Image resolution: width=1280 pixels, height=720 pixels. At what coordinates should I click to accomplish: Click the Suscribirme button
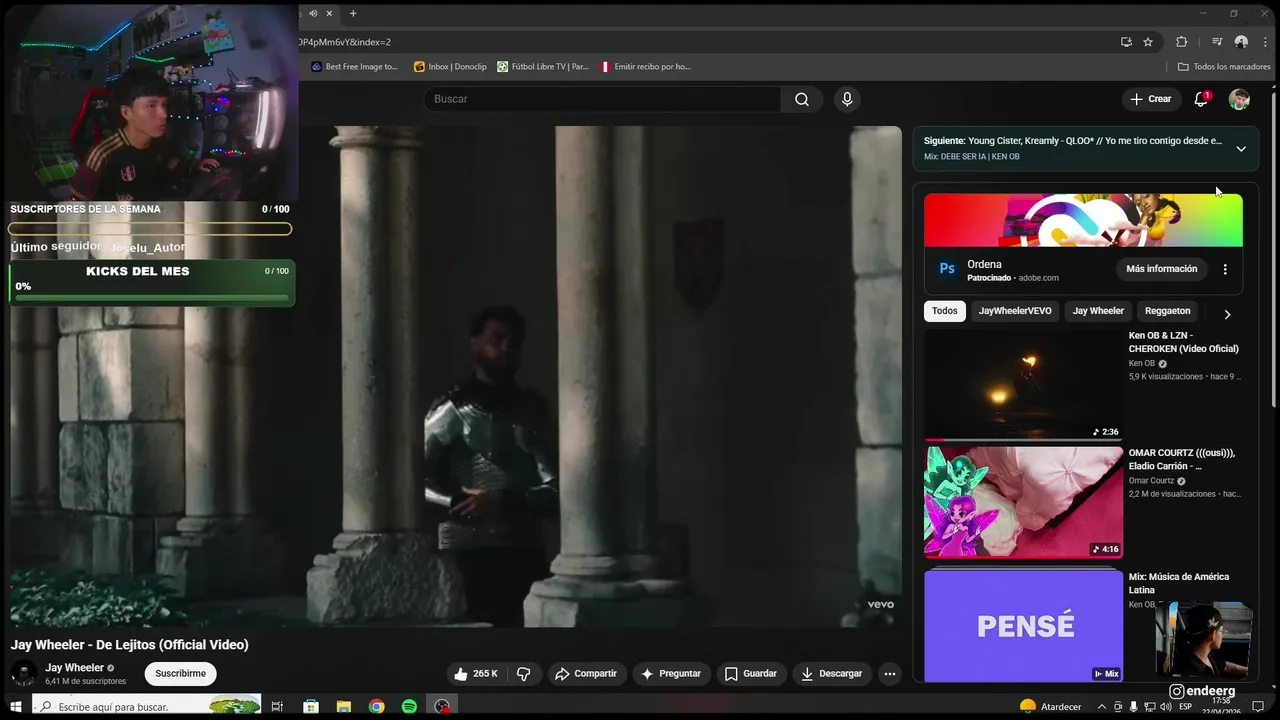181,674
